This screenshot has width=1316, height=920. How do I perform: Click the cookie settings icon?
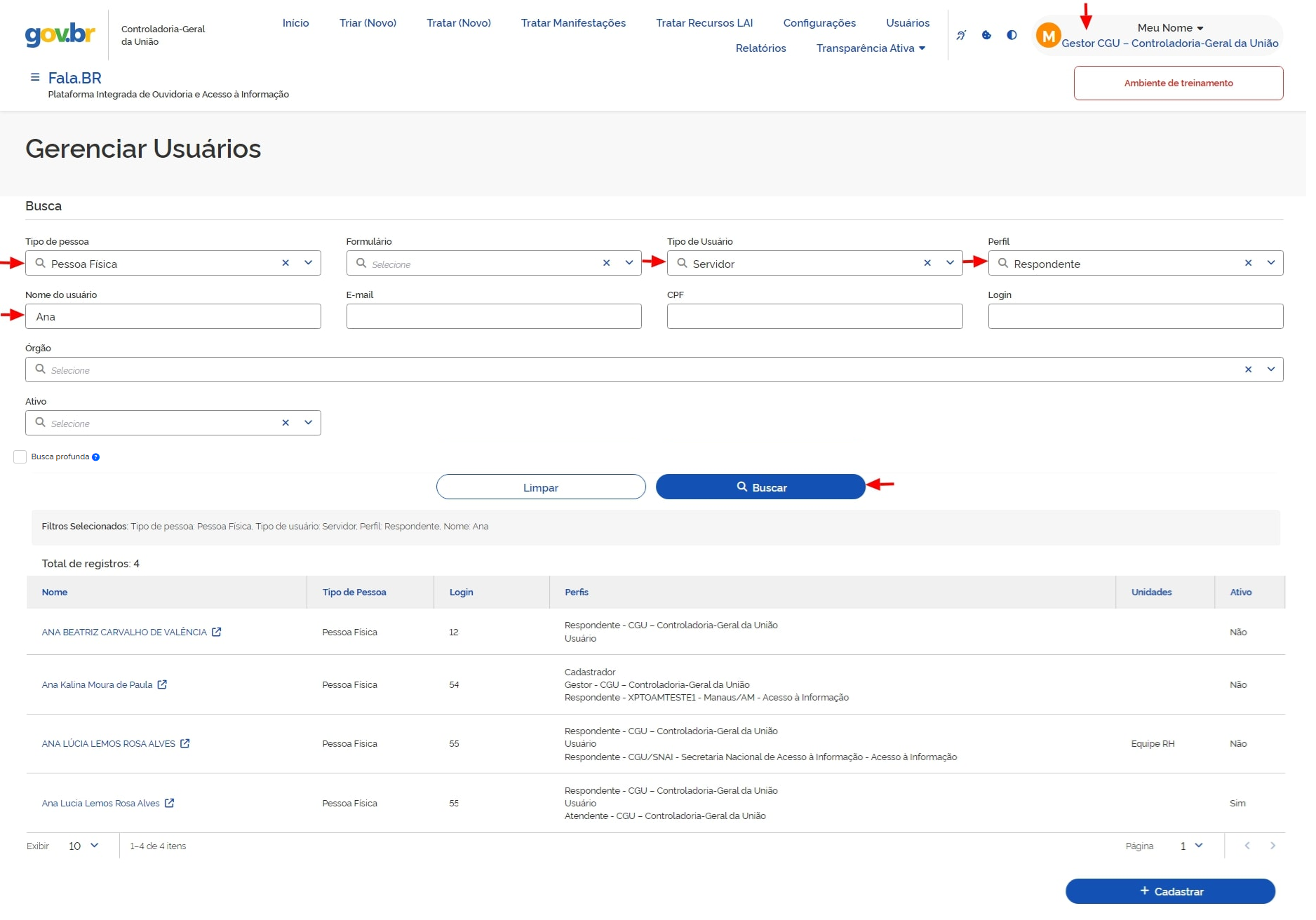tap(986, 35)
